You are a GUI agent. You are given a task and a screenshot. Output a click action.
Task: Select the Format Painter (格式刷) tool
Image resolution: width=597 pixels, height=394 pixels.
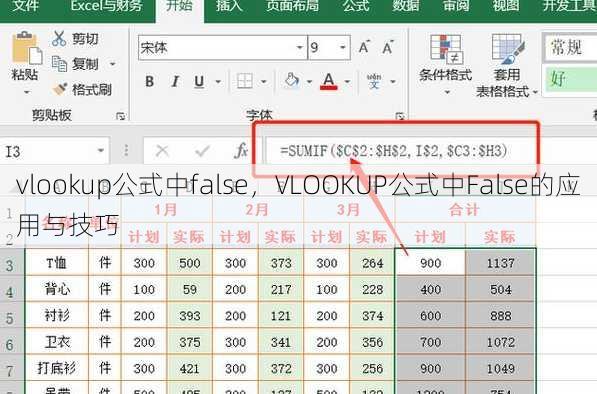click(x=82, y=89)
